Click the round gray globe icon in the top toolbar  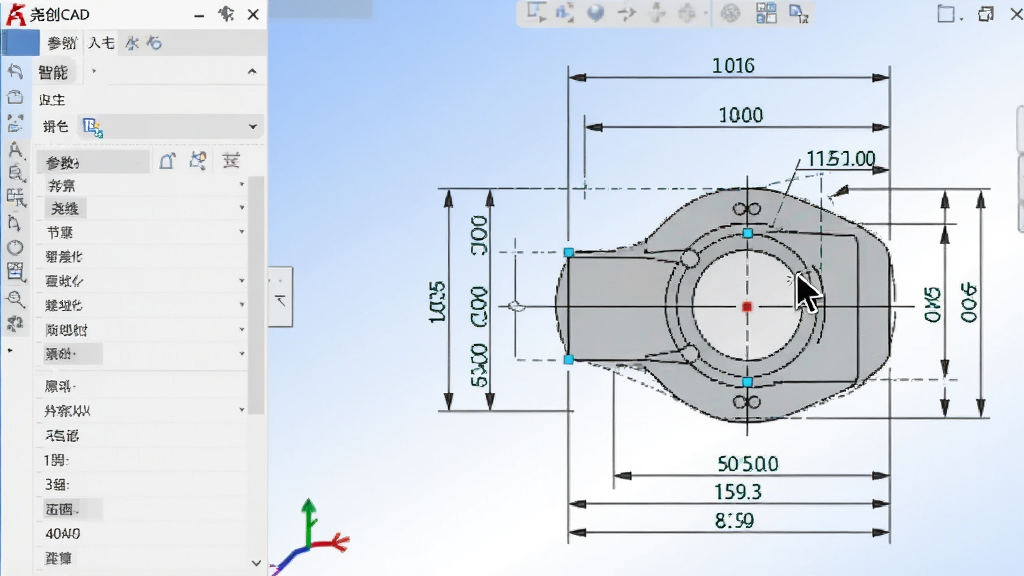(730, 13)
